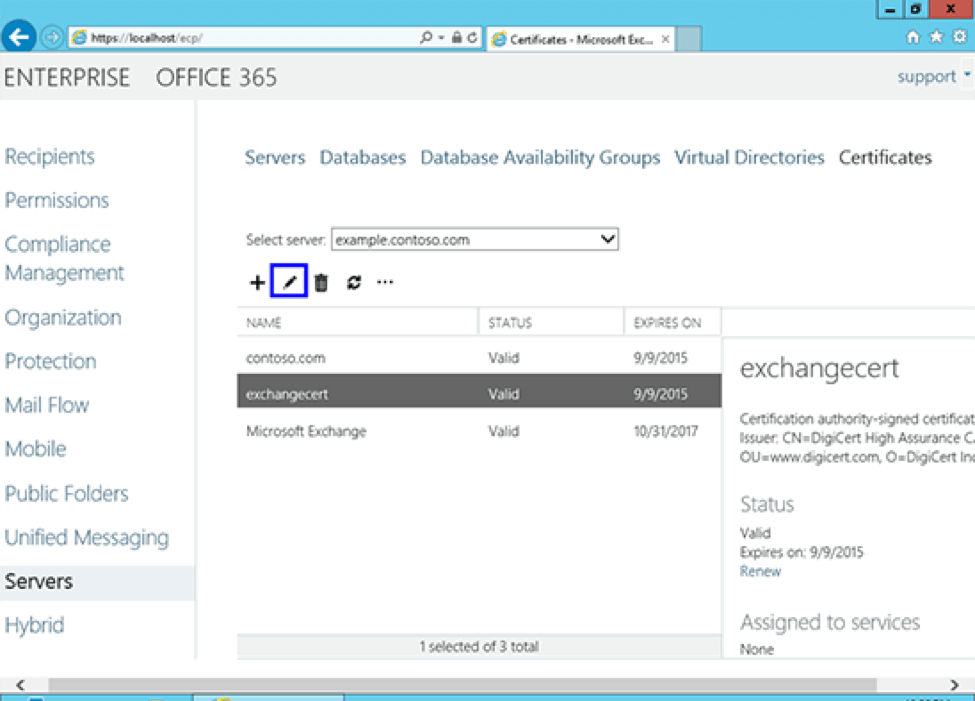
Task: Switch to the Databases tab
Action: [x=363, y=158]
